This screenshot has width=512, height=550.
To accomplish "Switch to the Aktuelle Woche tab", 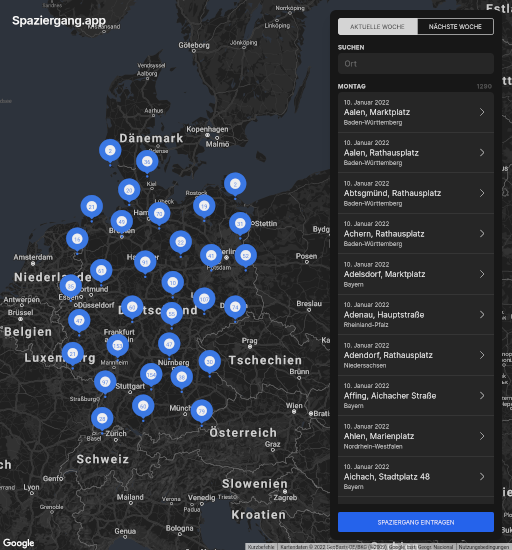I will tap(378, 27).
